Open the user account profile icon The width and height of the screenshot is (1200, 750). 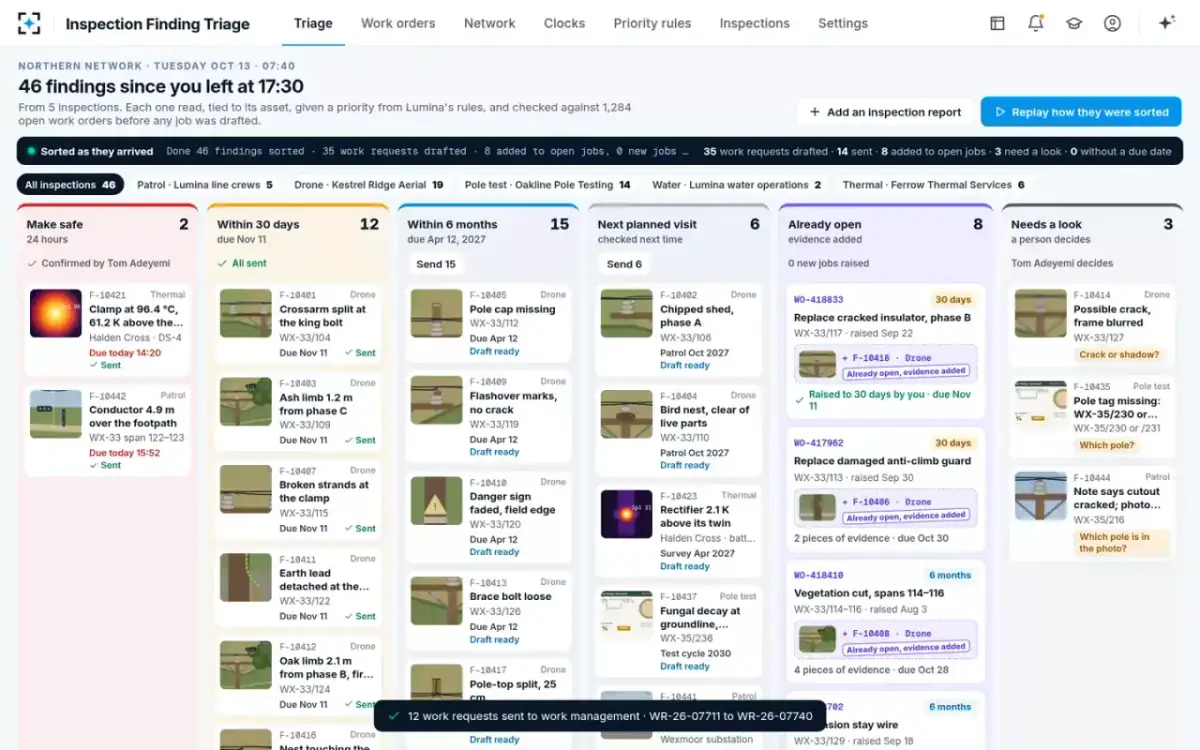(x=1112, y=23)
